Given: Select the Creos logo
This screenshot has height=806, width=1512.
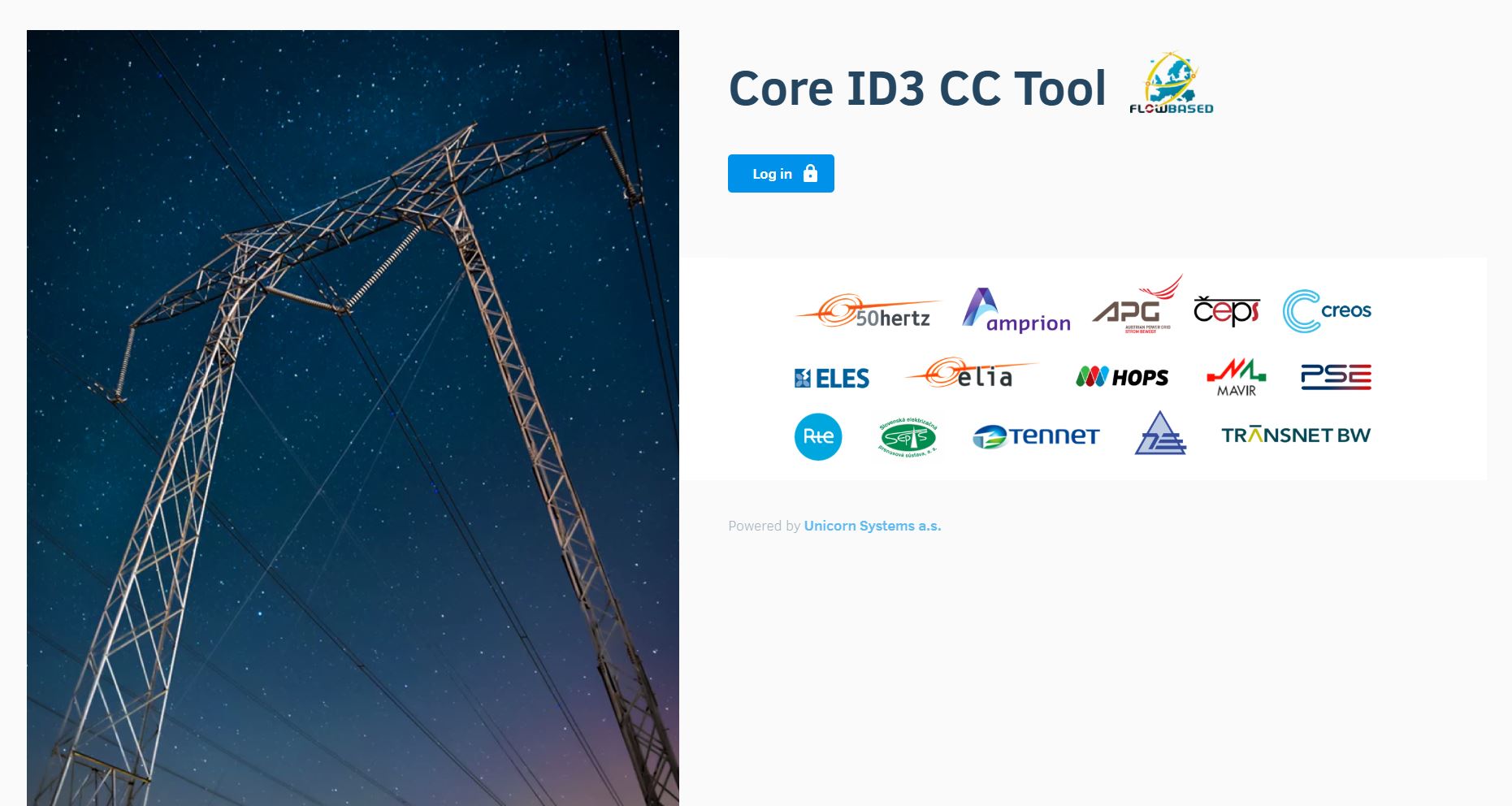Looking at the screenshot, I should [x=1327, y=311].
